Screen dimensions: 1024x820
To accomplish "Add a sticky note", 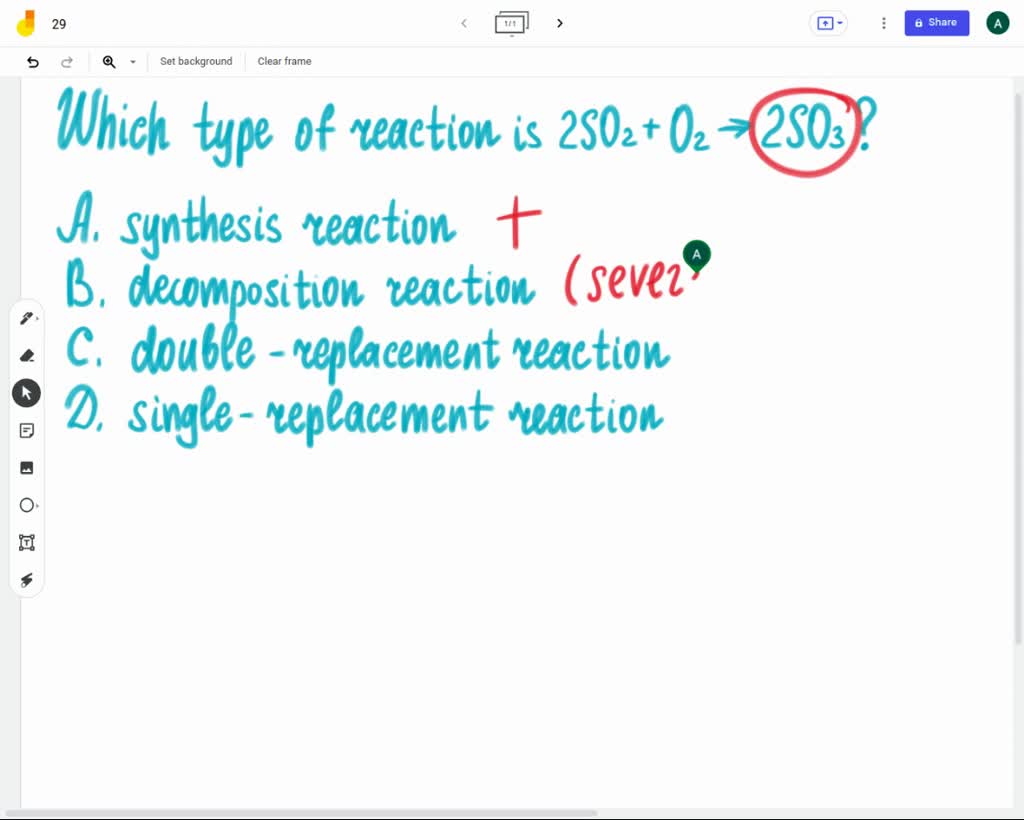I will coord(27,430).
